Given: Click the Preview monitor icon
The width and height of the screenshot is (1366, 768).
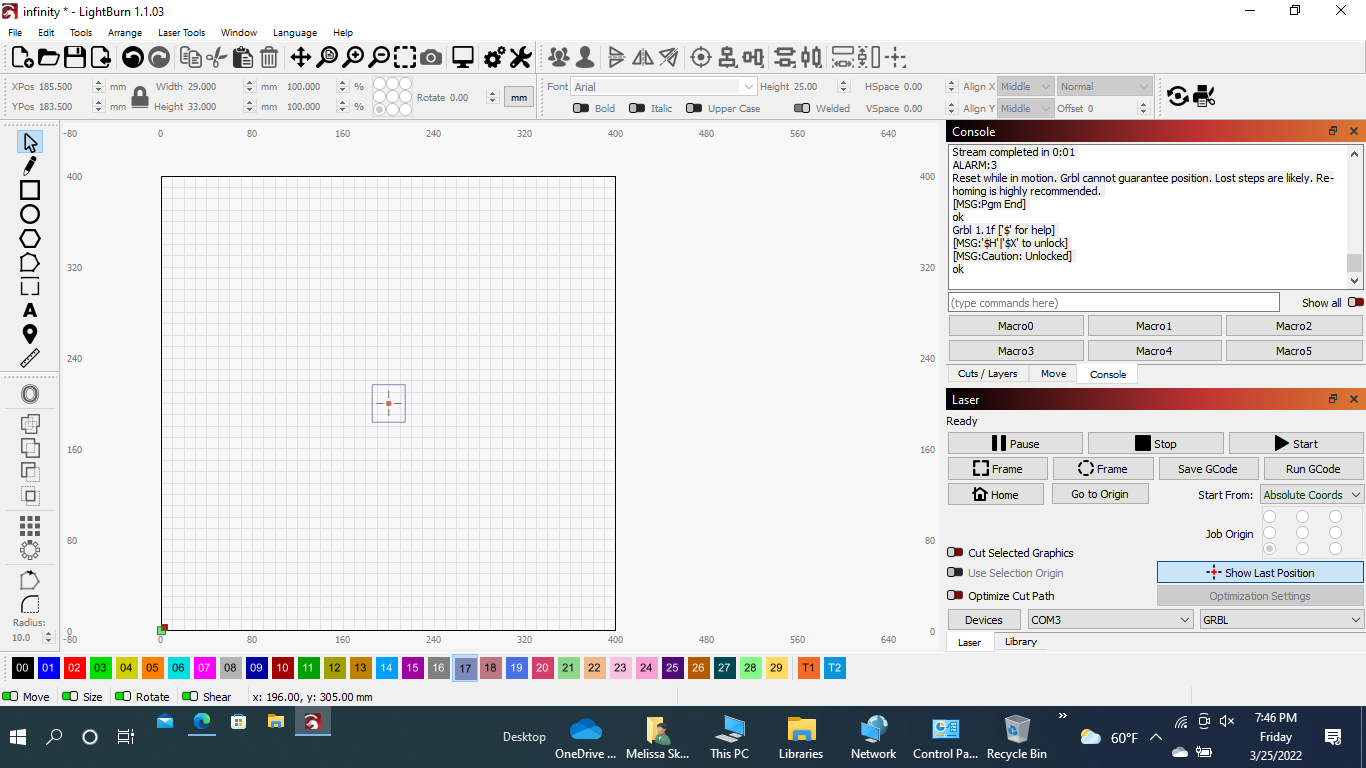Looking at the screenshot, I should pos(462,58).
